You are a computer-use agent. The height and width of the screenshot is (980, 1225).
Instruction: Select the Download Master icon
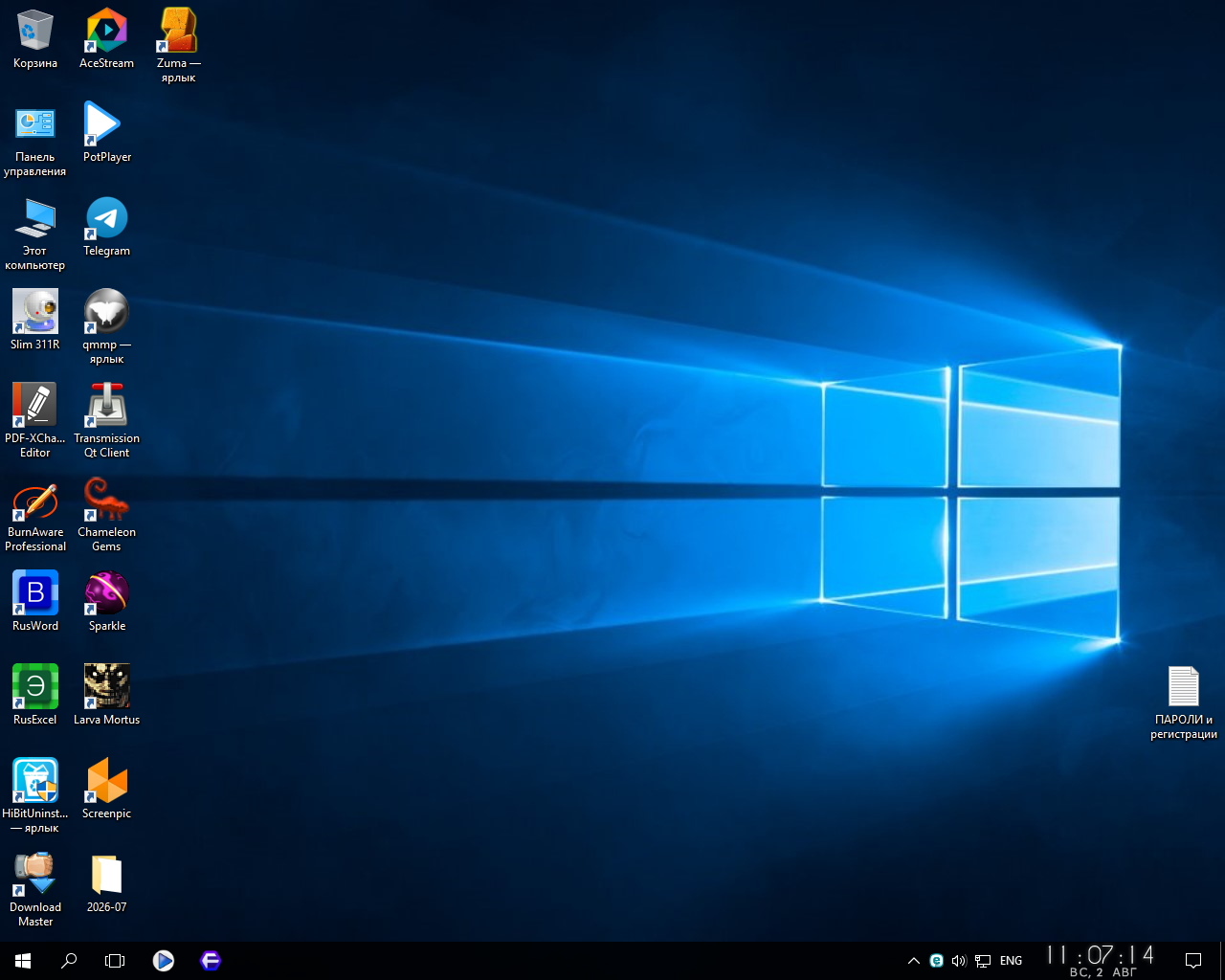coord(35,890)
